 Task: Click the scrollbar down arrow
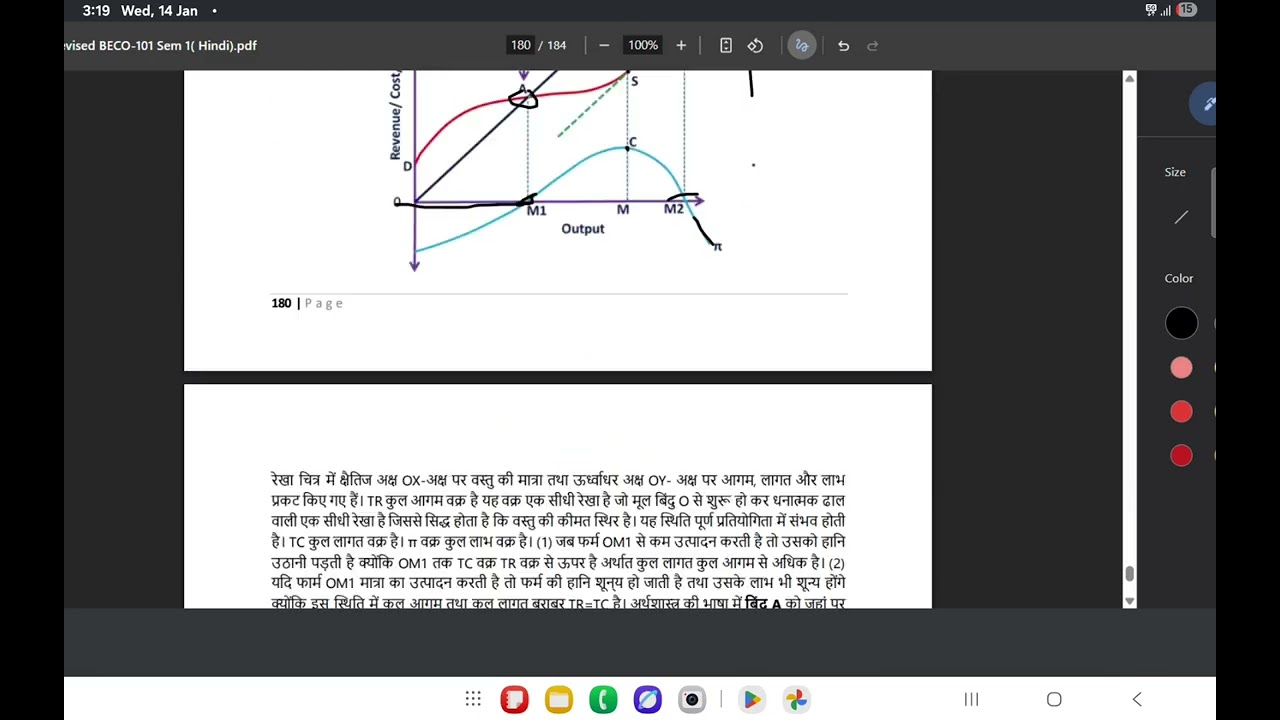tap(1130, 601)
